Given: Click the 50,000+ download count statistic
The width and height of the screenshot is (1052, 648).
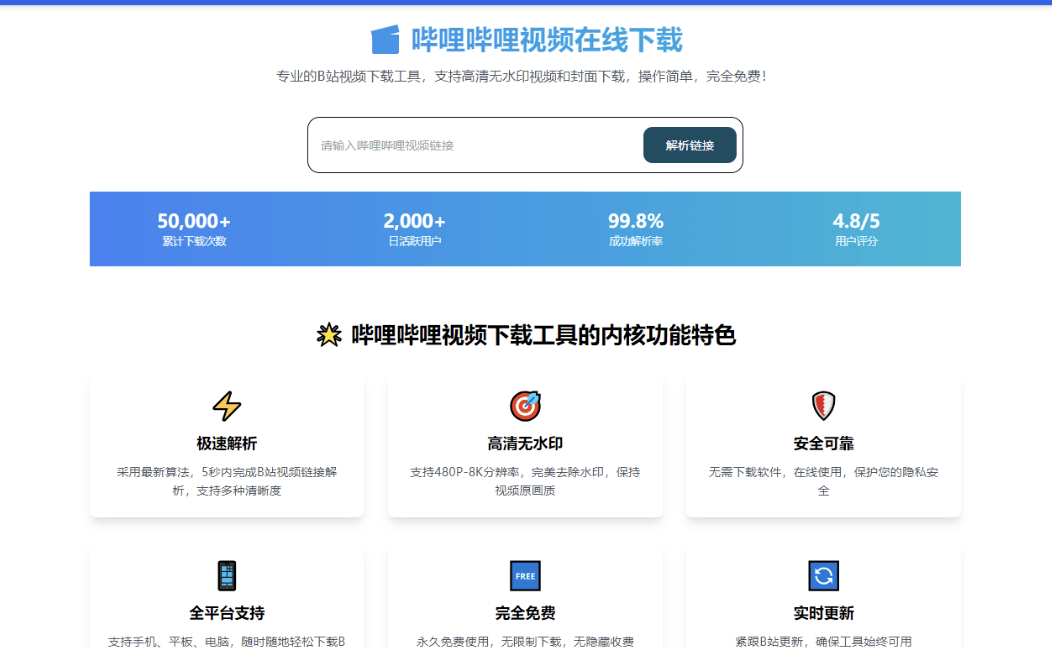Looking at the screenshot, I should coord(194,221).
